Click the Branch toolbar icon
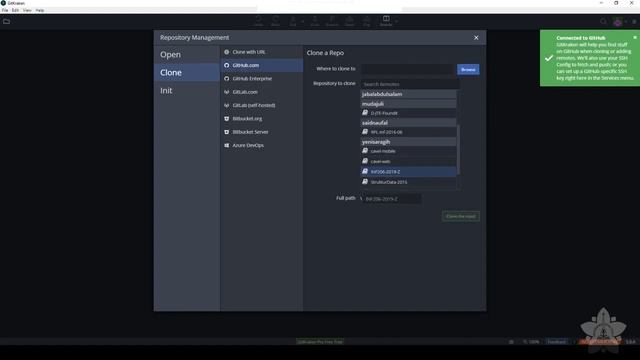 coord(332,21)
